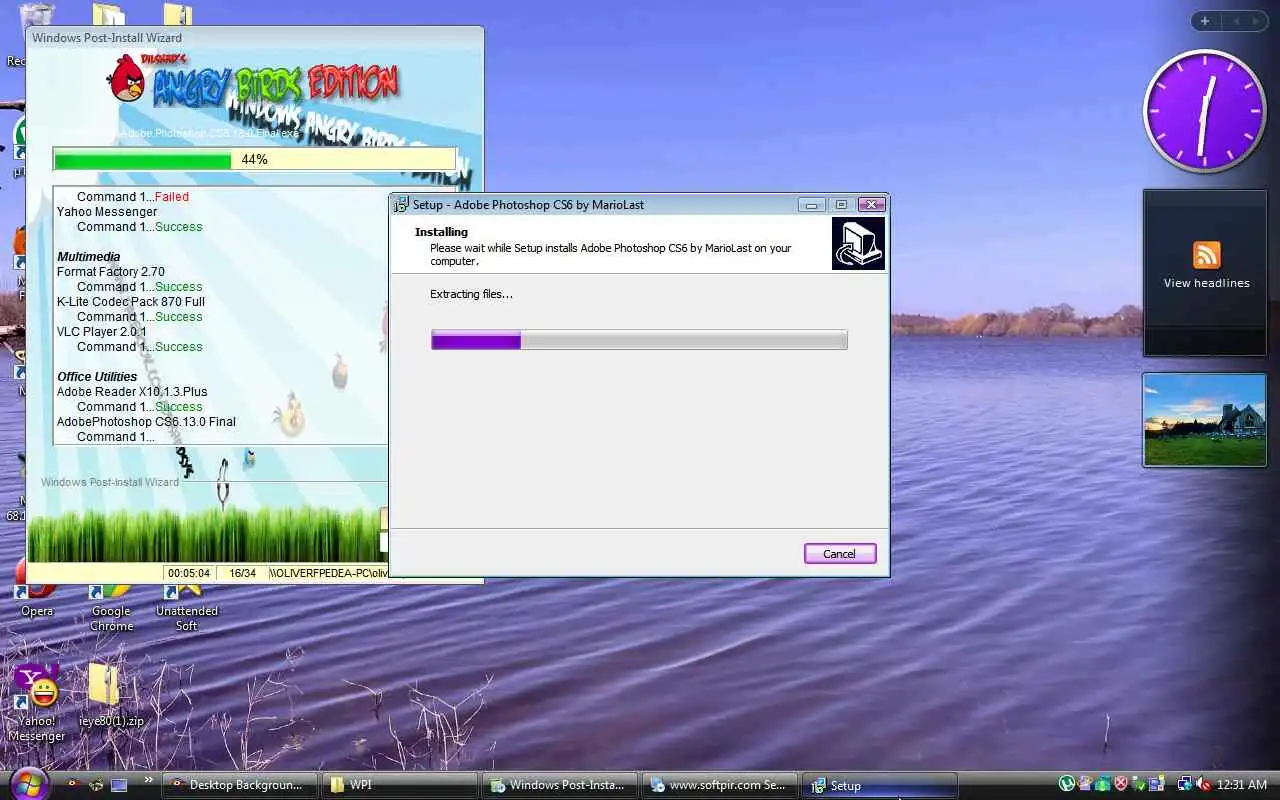Click the network tray icon
Image resolution: width=1280 pixels, height=800 pixels.
(1185, 785)
